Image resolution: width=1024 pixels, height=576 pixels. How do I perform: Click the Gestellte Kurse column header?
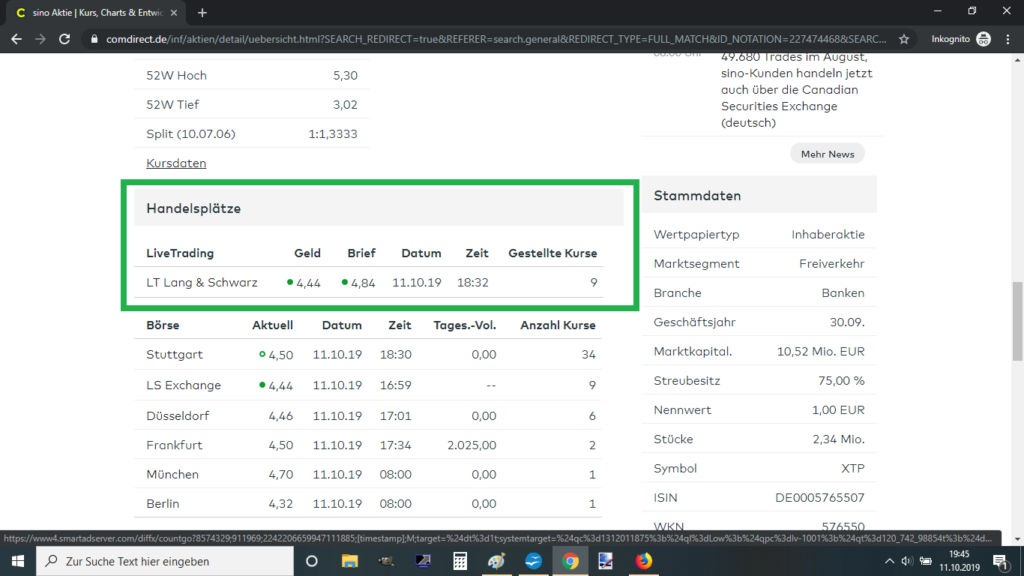pos(552,253)
